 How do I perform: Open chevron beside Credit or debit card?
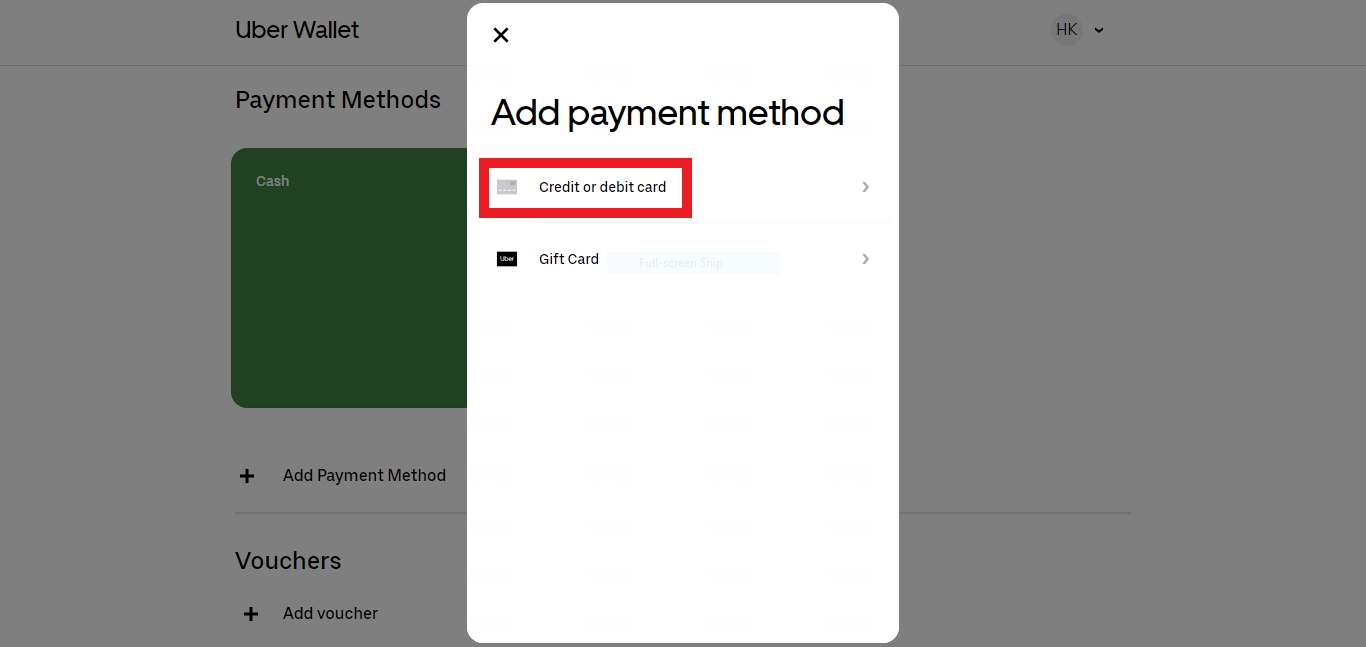(x=865, y=187)
